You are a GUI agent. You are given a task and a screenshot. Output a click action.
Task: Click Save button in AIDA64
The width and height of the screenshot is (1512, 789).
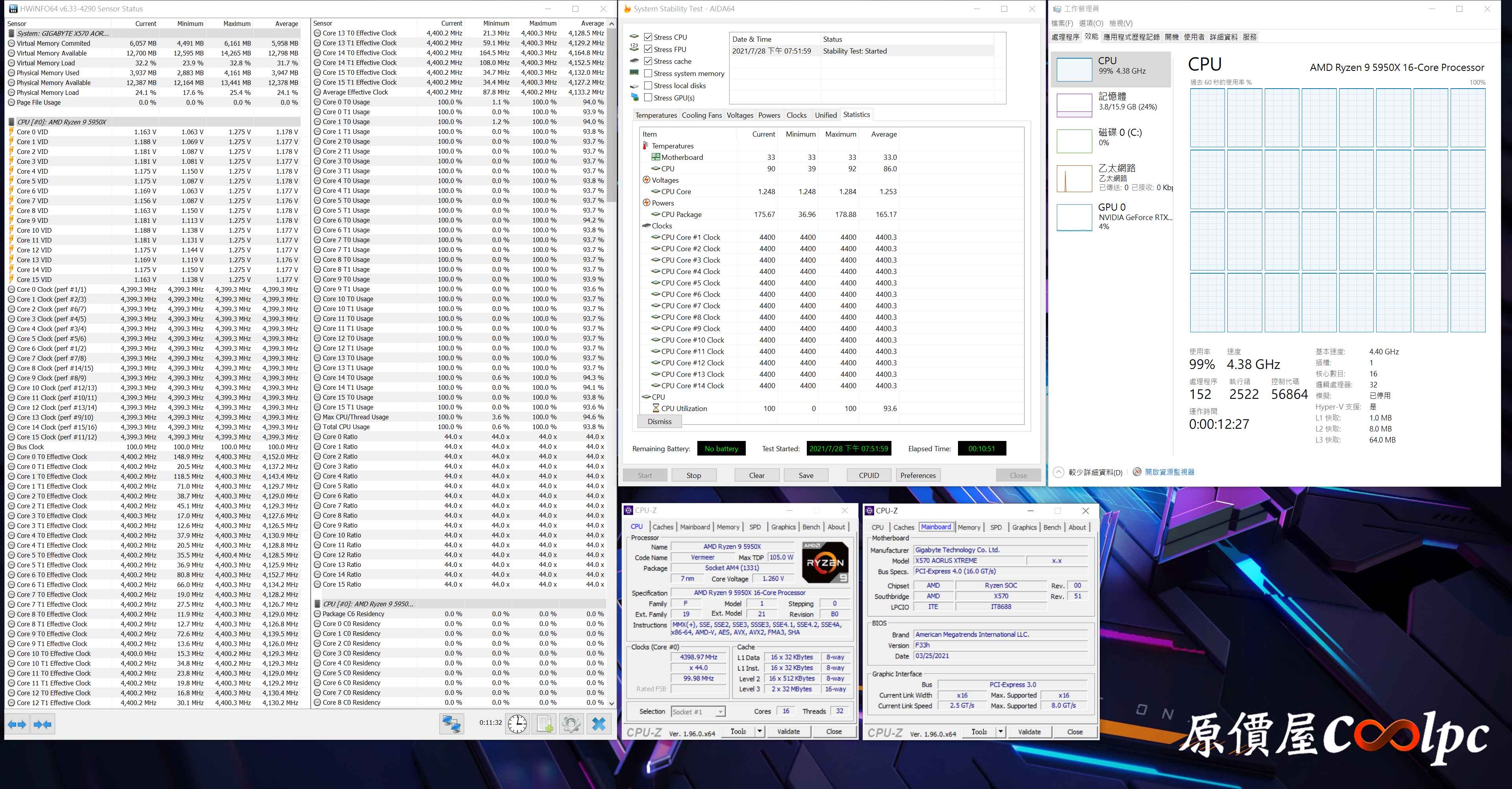(806, 476)
